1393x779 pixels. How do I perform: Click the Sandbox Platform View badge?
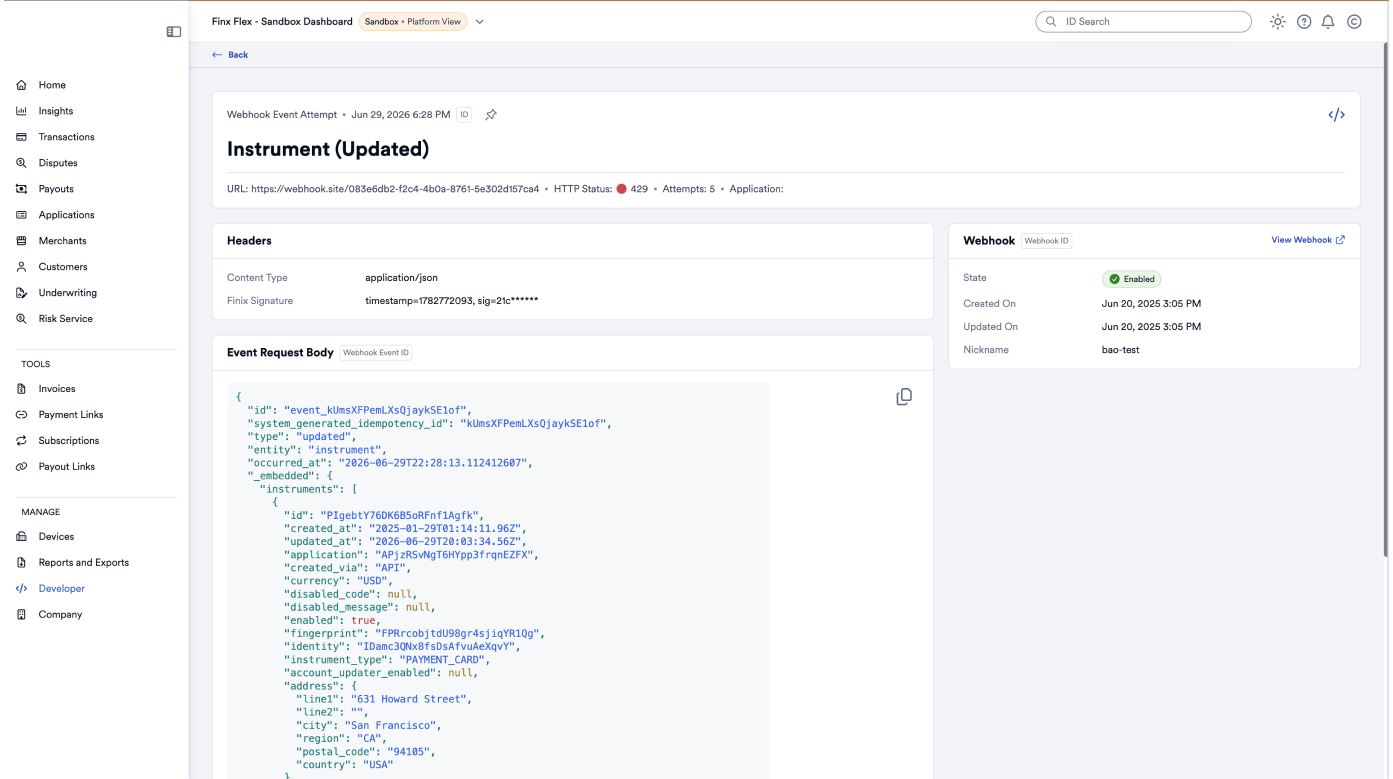click(413, 22)
